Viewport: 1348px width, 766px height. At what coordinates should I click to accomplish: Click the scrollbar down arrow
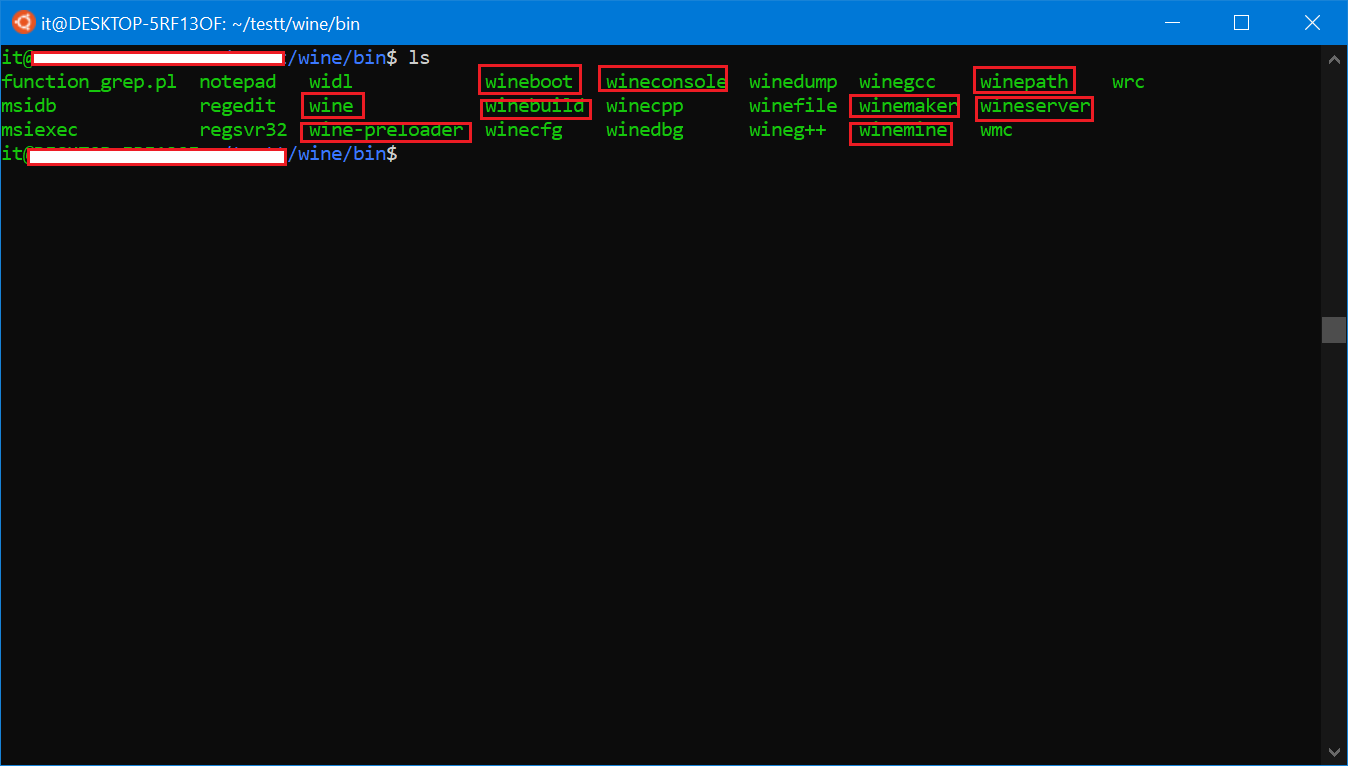pyautogui.click(x=1334, y=752)
